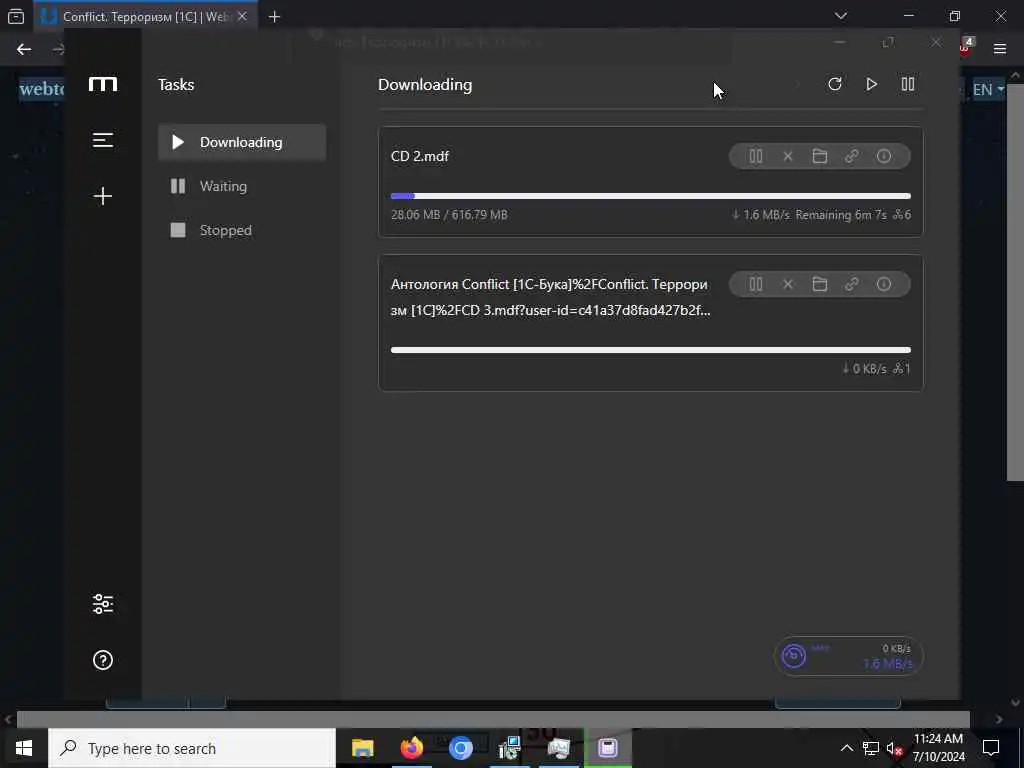Copy link of CD 2.mdf task
This screenshot has width=1024, height=768.
[x=852, y=156]
